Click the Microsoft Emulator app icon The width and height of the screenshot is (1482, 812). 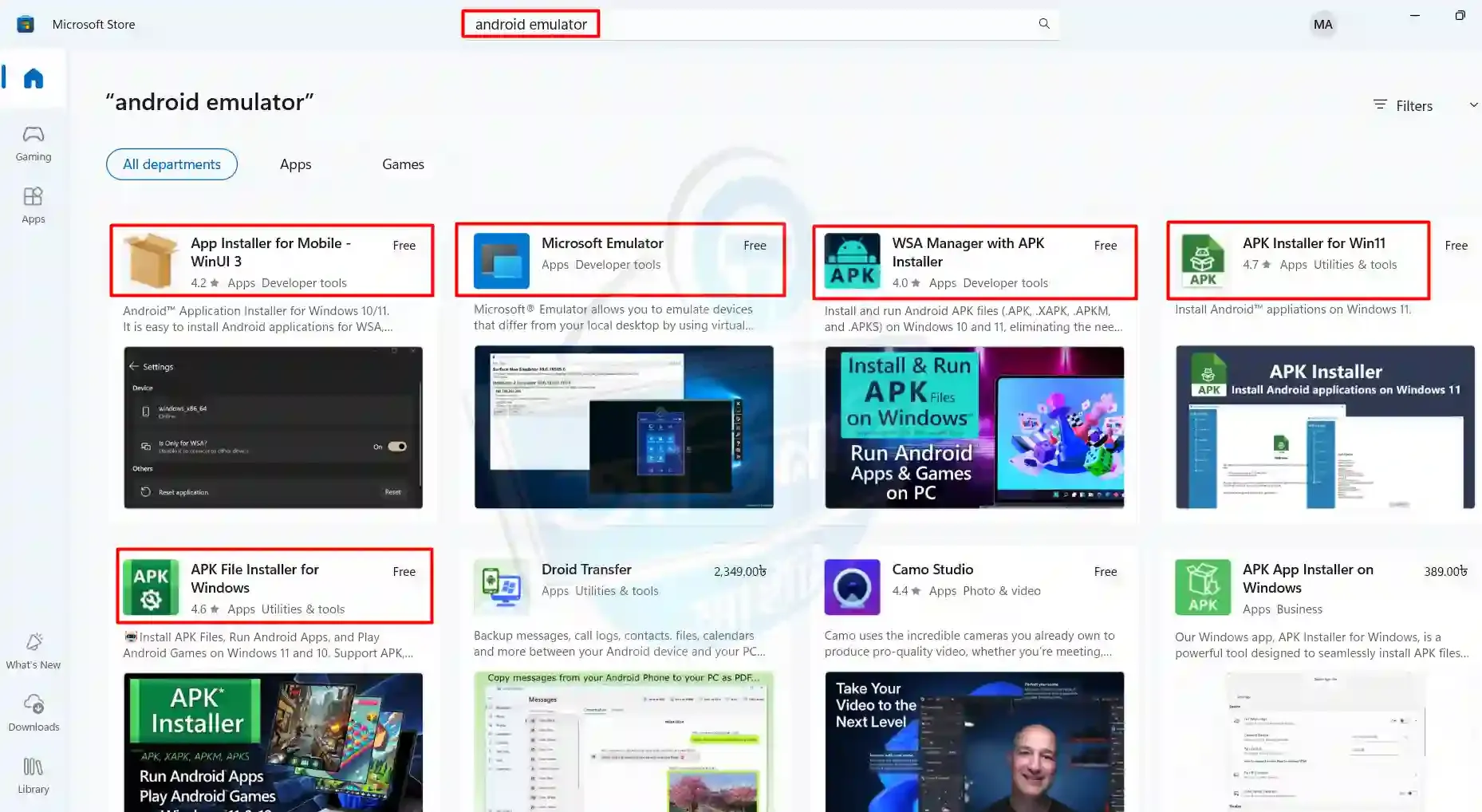click(x=501, y=261)
